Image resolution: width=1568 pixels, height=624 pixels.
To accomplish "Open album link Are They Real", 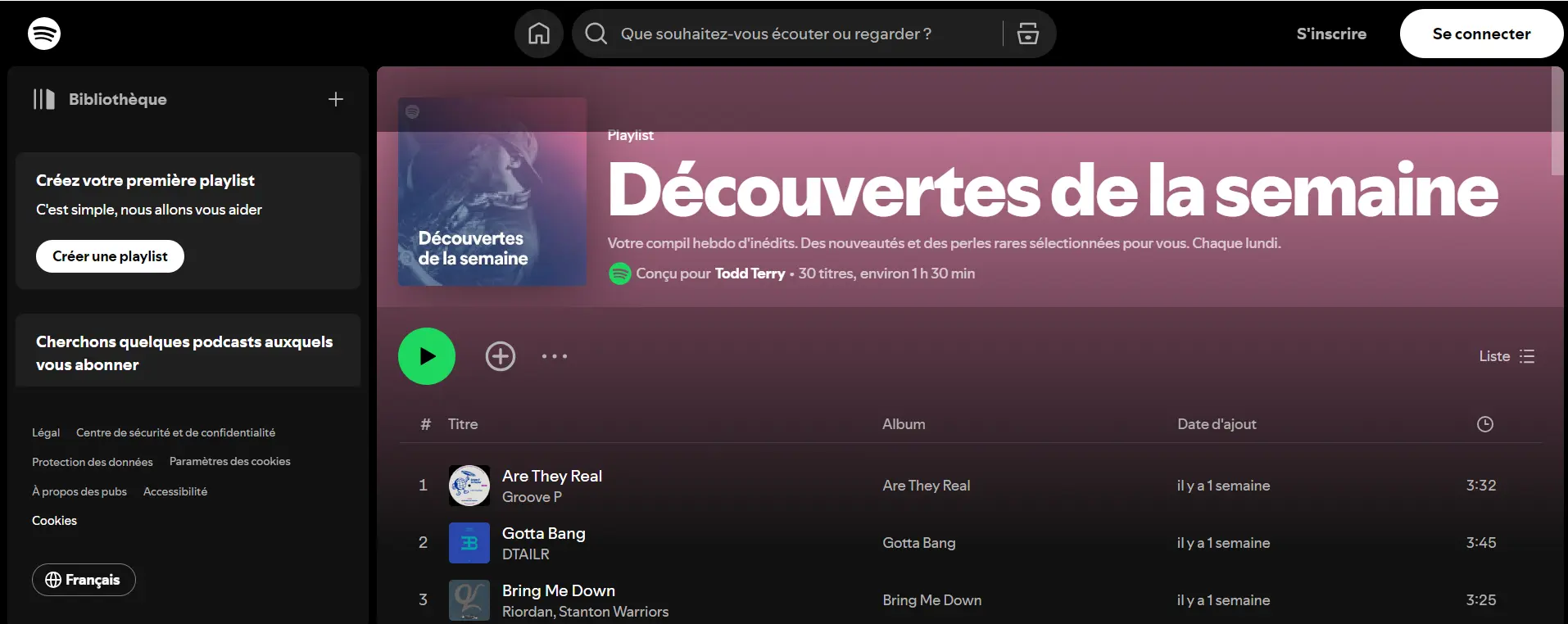I will tap(927, 486).
